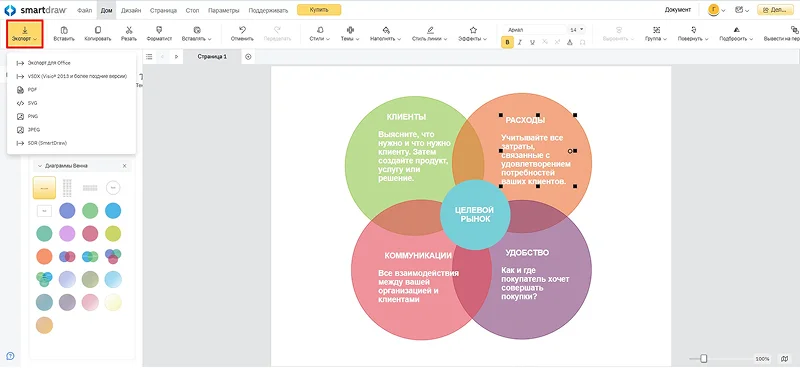Open the Эффекты dropdown
Viewport: 800px width, 368px height.
point(472,34)
